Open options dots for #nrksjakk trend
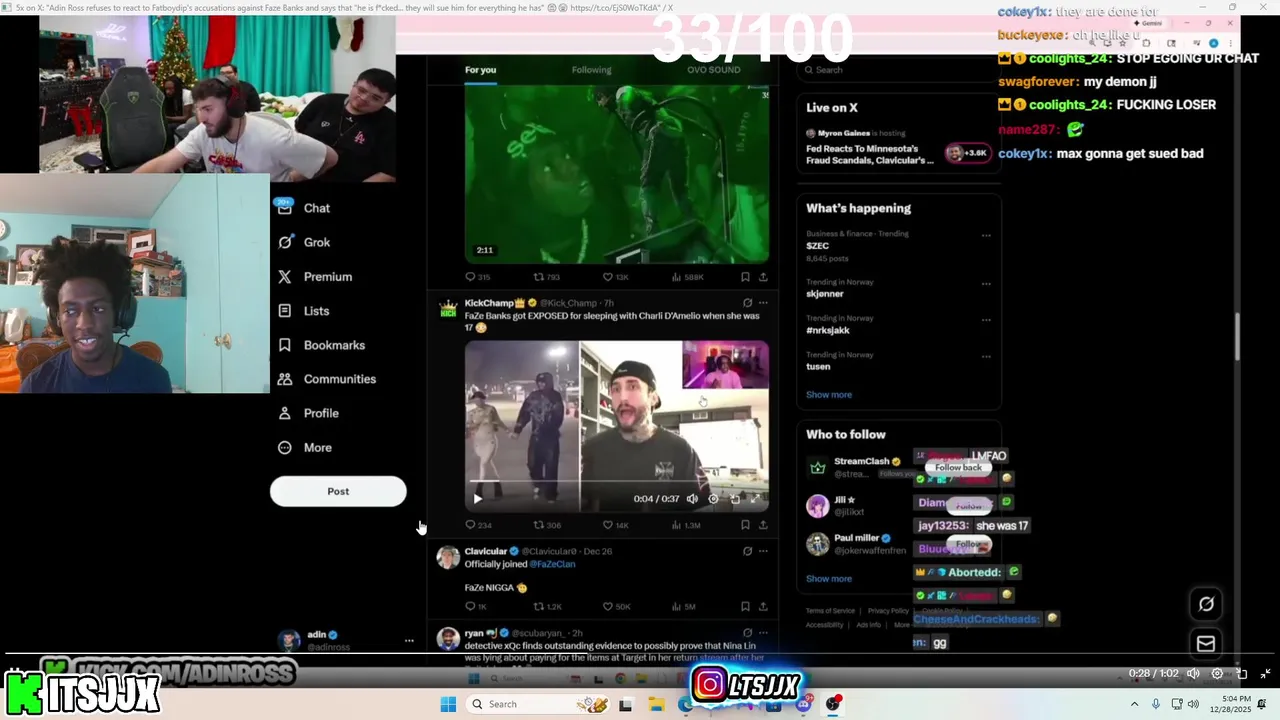This screenshot has height=720, width=1280. coord(986,320)
